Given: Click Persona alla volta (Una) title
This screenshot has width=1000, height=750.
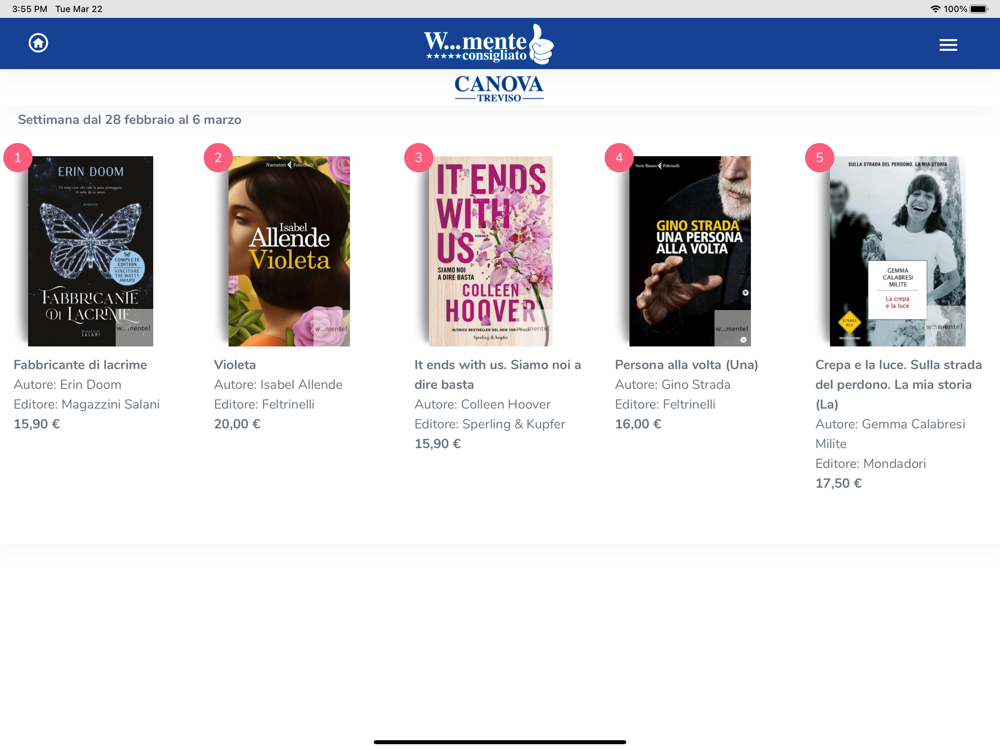Looking at the screenshot, I should 686,365.
